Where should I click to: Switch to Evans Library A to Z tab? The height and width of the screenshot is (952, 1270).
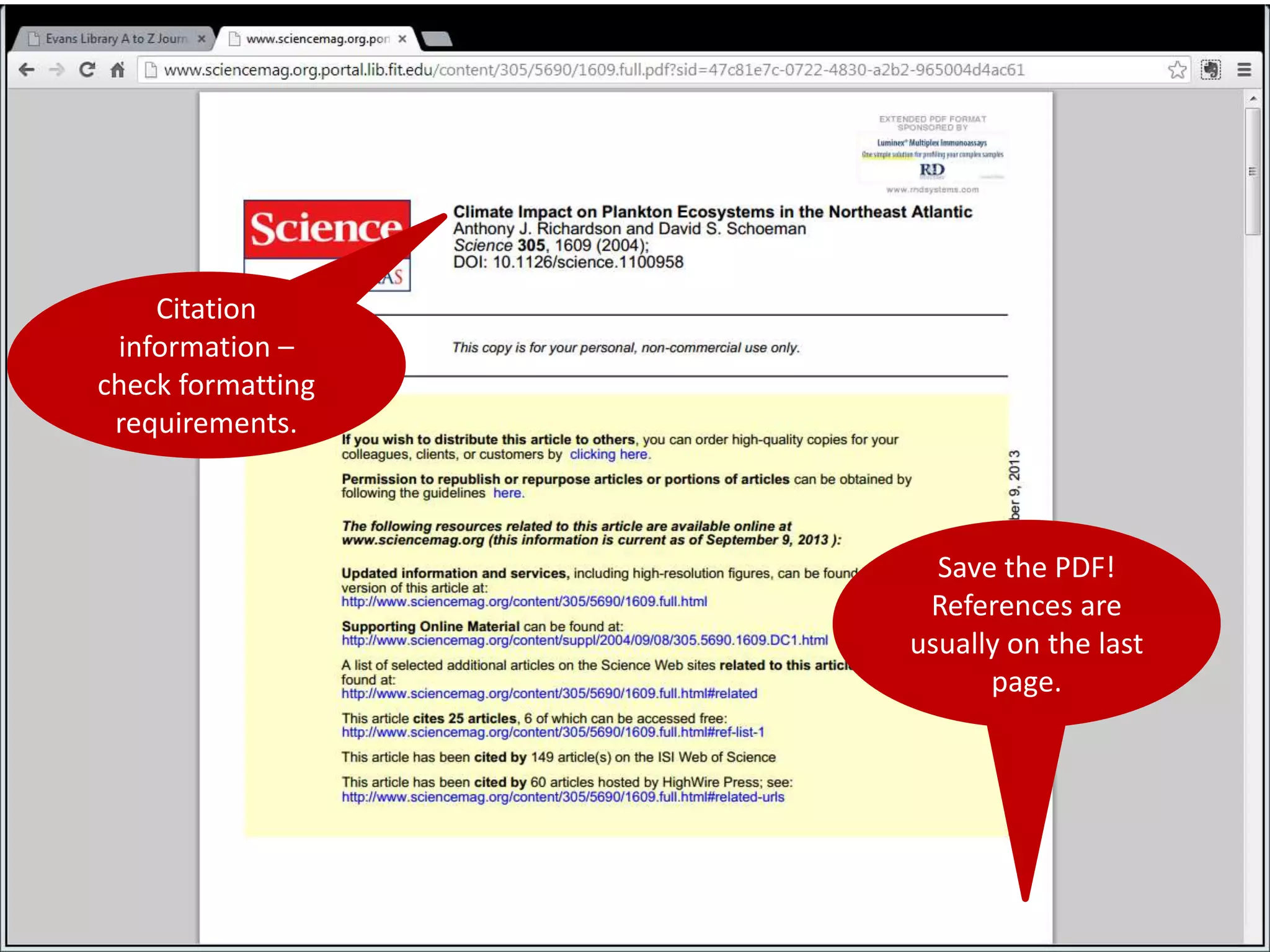pyautogui.click(x=115, y=38)
